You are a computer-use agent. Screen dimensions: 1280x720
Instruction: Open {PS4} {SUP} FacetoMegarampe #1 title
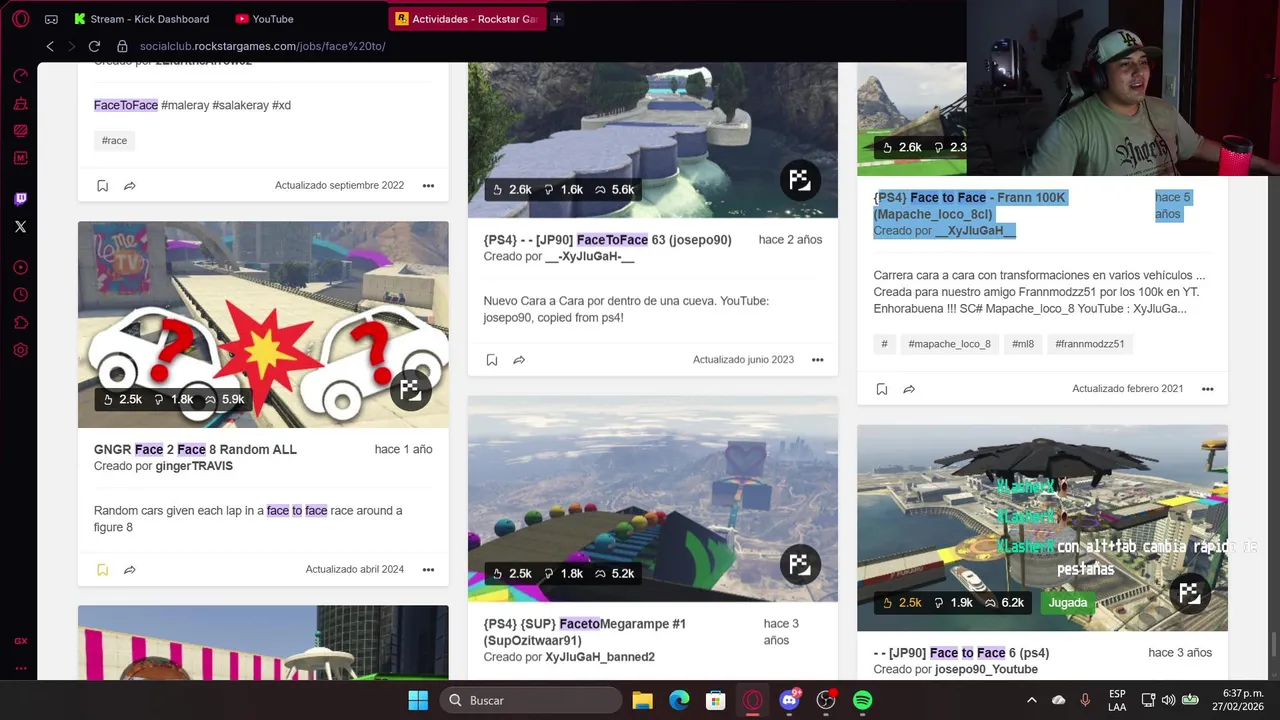click(585, 632)
